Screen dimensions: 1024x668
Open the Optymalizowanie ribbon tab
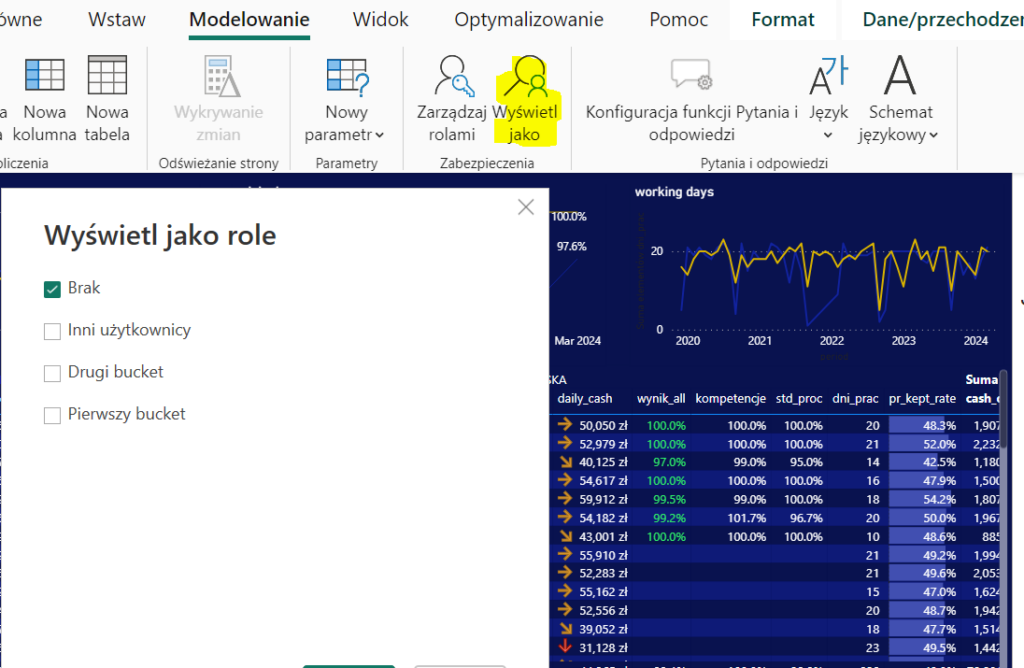click(x=528, y=20)
